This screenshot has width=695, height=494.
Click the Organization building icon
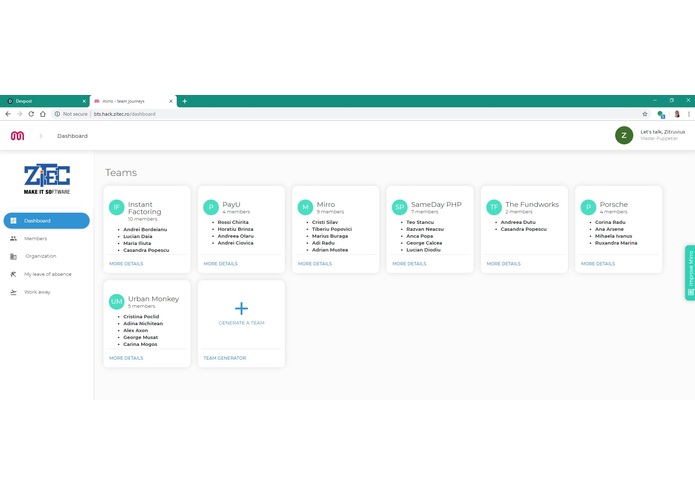coord(13,256)
